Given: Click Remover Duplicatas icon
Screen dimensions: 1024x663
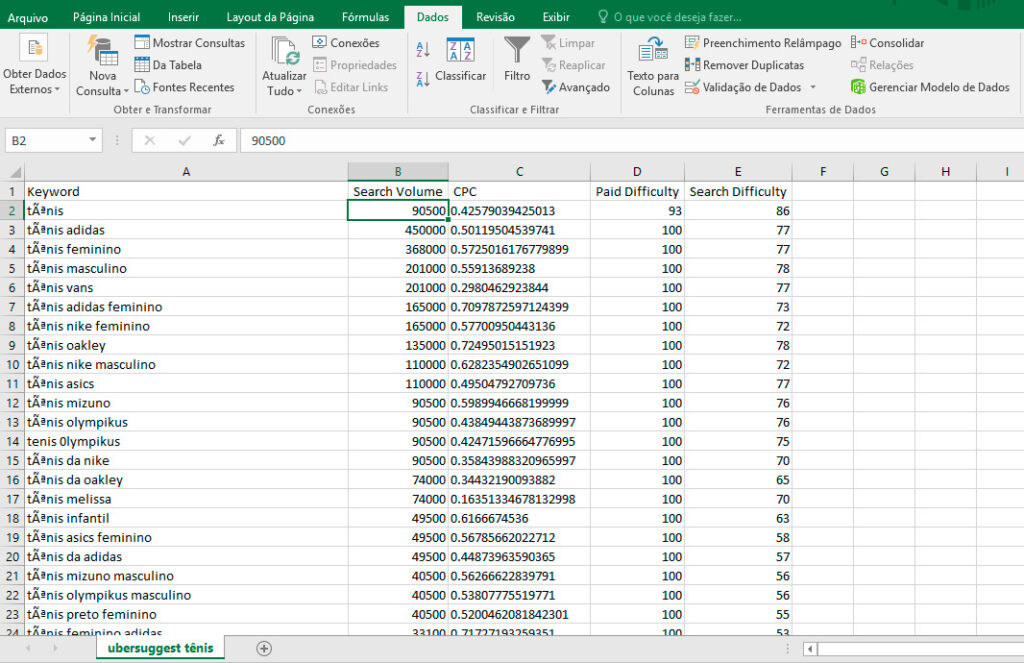Looking at the screenshot, I should tap(692, 65).
